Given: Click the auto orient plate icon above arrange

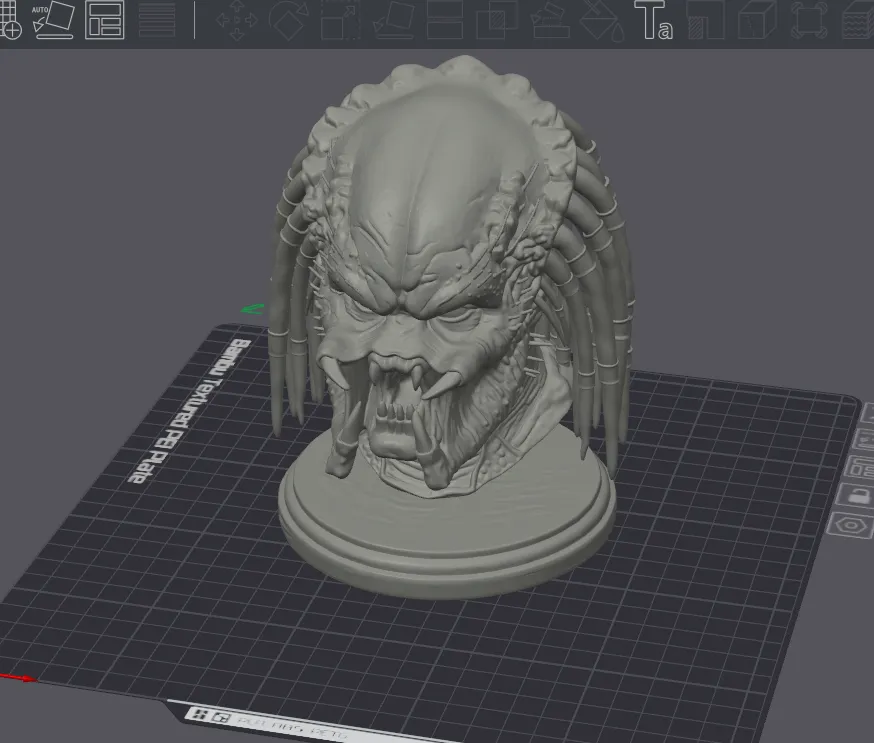Looking at the screenshot, I should point(863,439).
